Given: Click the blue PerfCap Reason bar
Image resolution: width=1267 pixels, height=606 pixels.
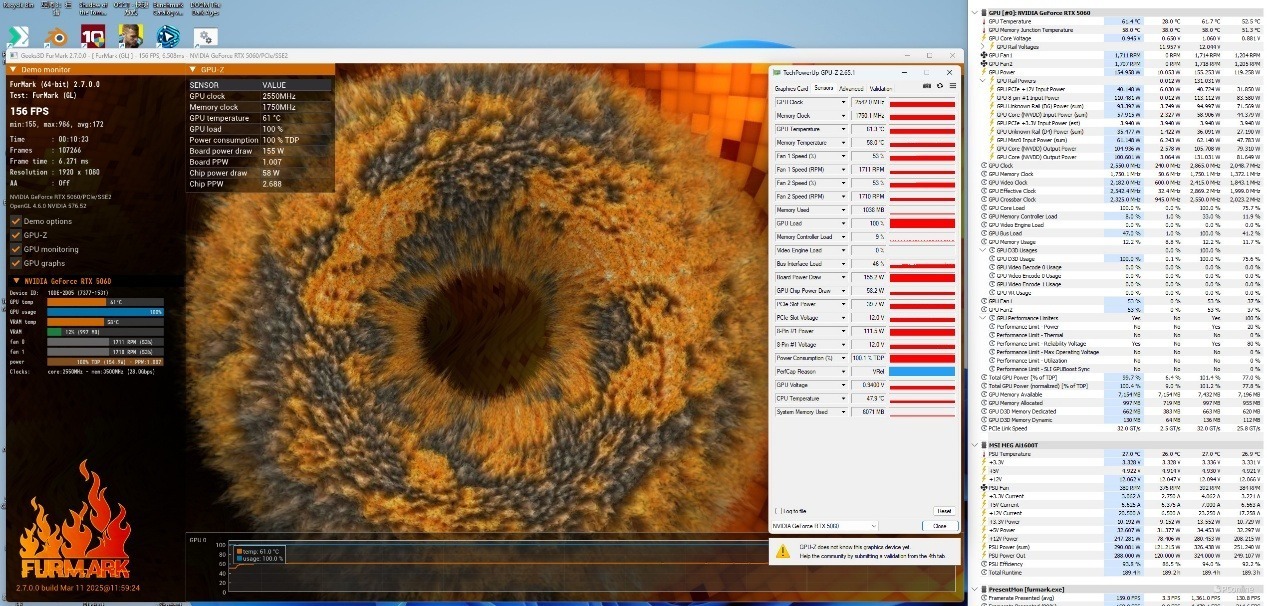Looking at the screenshot, I should click(x=922, y=371).
